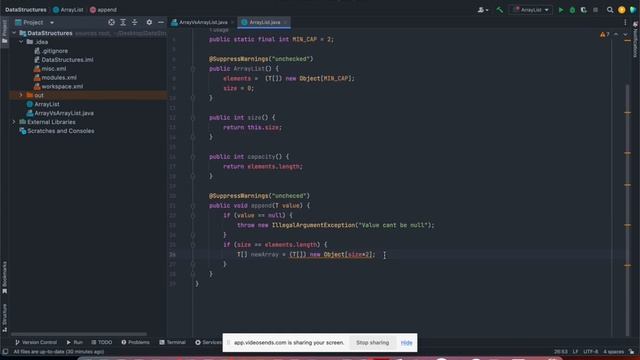The width and height of the screenshot is (640, 360).
Task: Select ArrayVsArrayList.java in project tree
Action: (x=60, y=113)
